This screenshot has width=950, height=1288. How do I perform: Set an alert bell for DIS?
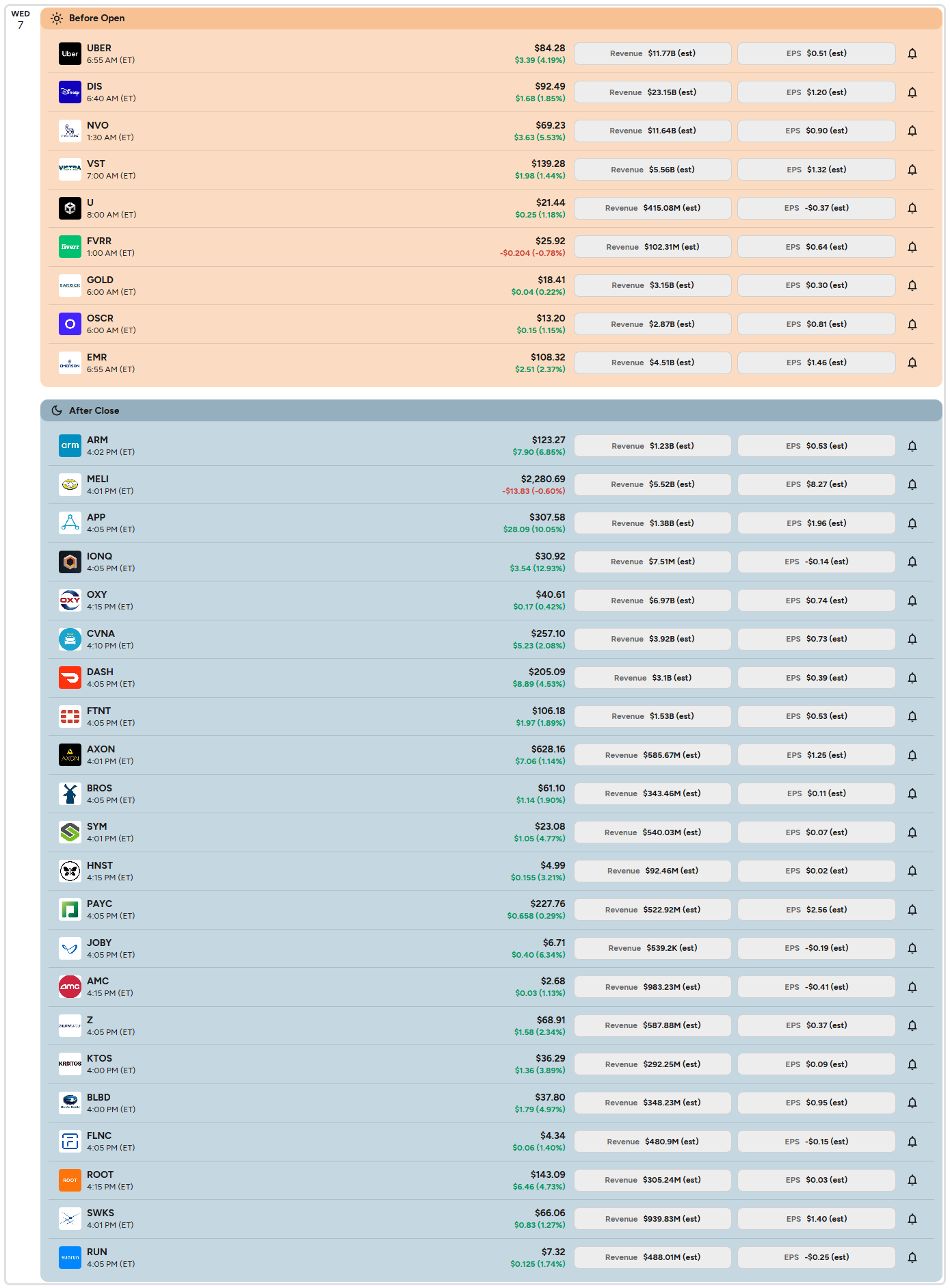coord(912,92)
